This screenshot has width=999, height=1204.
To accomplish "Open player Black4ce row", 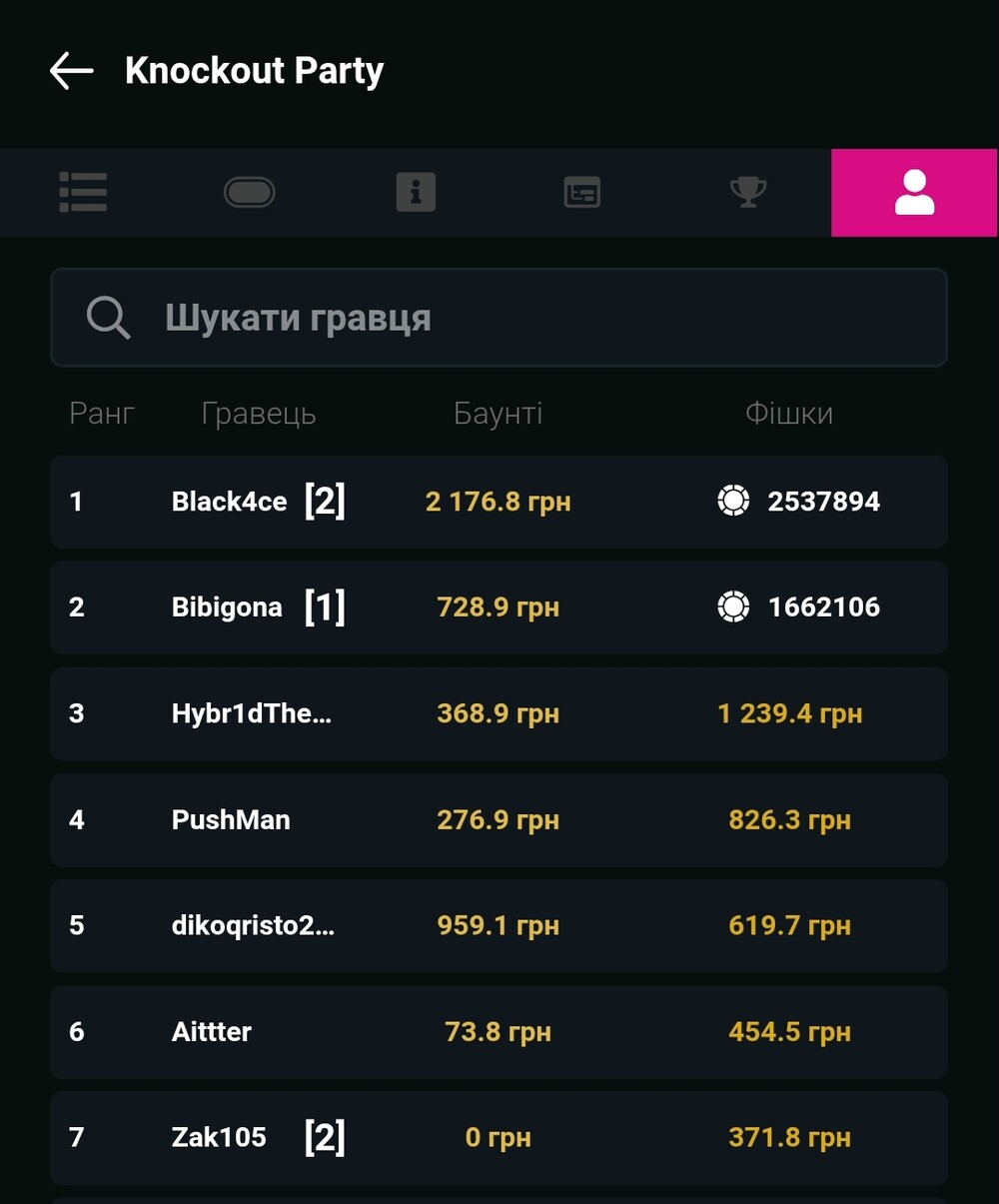I will [x=499, y=502].
